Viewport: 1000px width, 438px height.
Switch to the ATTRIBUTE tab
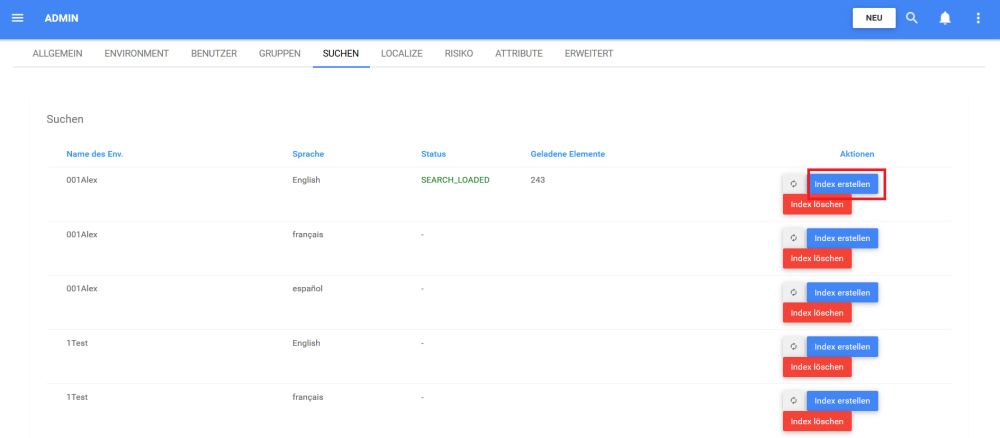(519, 54)
